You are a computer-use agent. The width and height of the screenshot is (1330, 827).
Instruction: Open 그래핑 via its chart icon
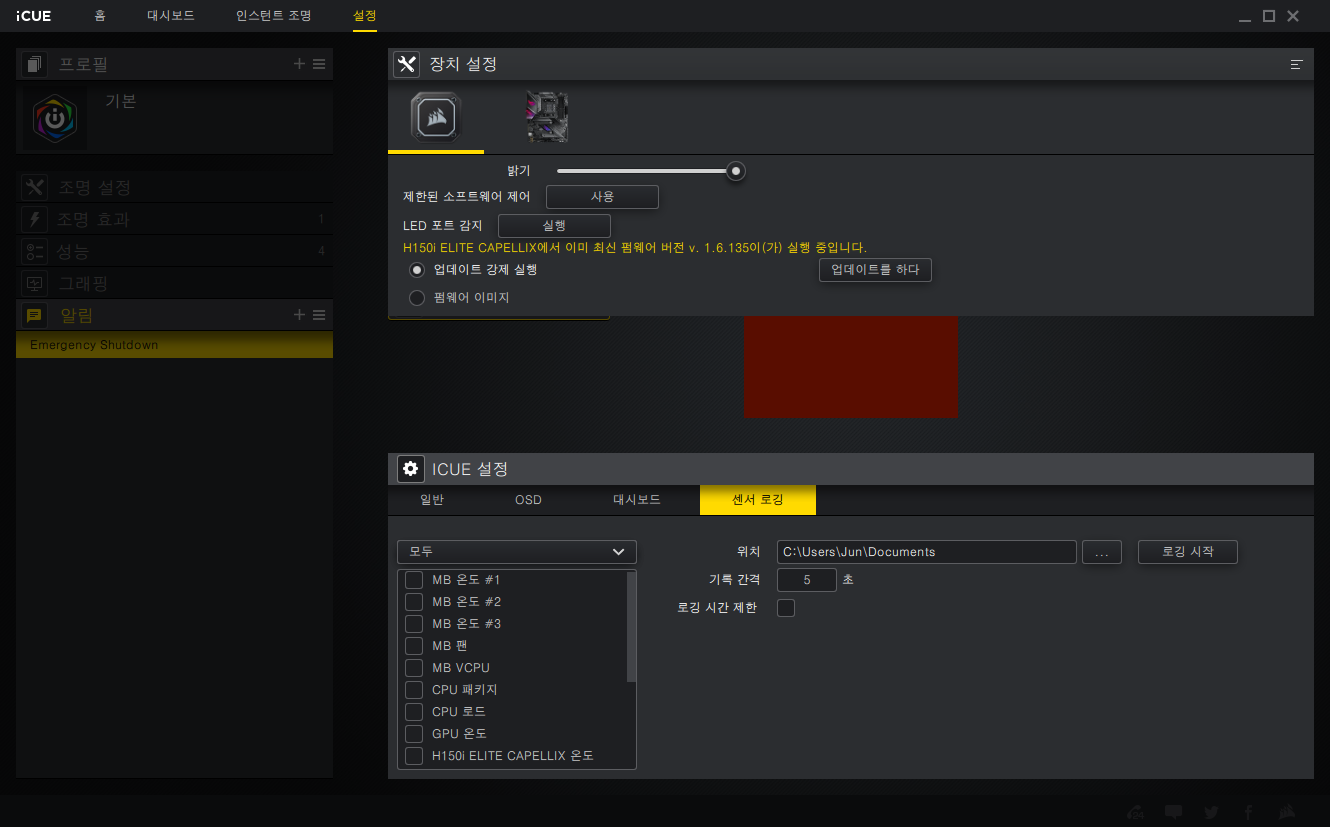click(35, 283)
